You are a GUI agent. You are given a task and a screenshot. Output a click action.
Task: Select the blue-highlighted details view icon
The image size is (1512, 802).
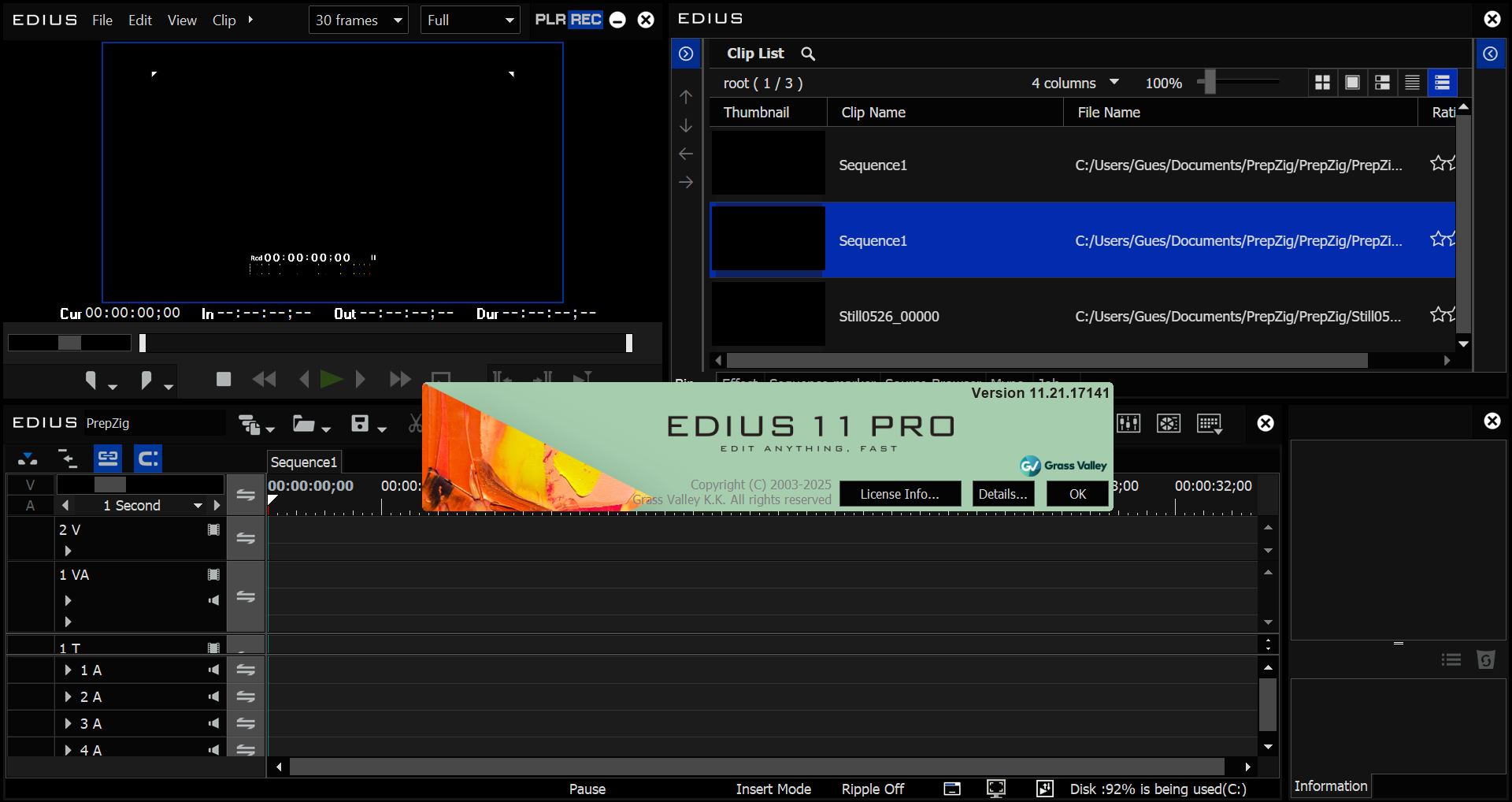click(x=1442, y=83)
